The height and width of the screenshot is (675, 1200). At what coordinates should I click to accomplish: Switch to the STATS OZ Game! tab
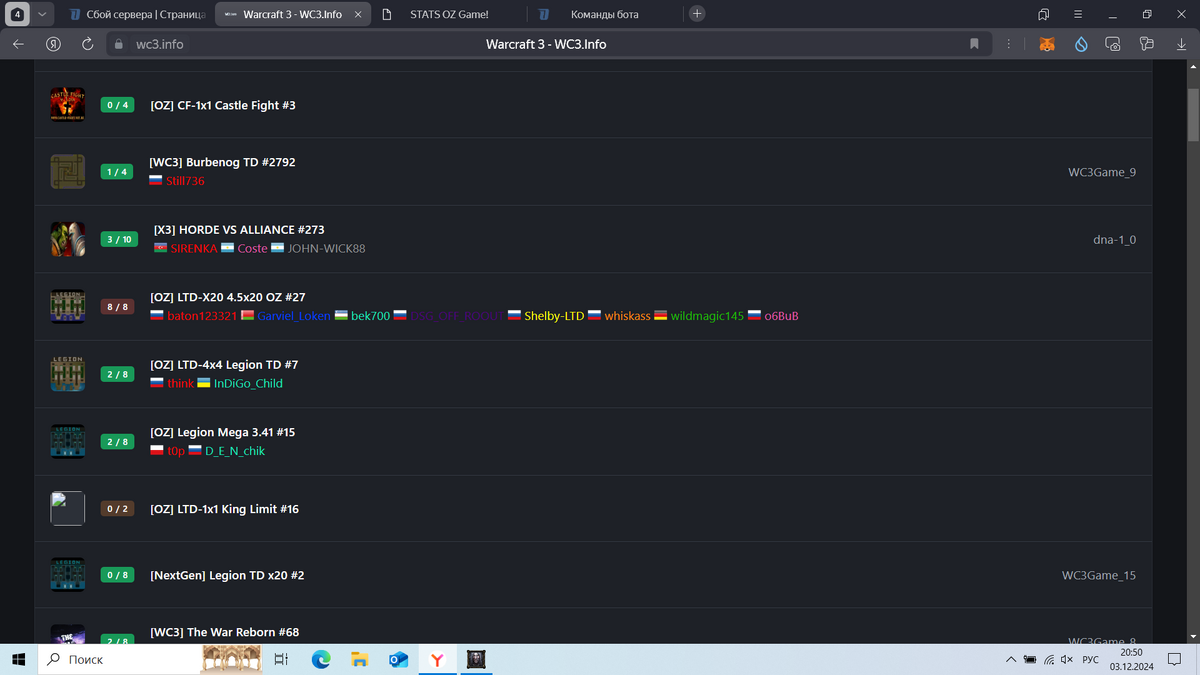(x=449, y=15)
